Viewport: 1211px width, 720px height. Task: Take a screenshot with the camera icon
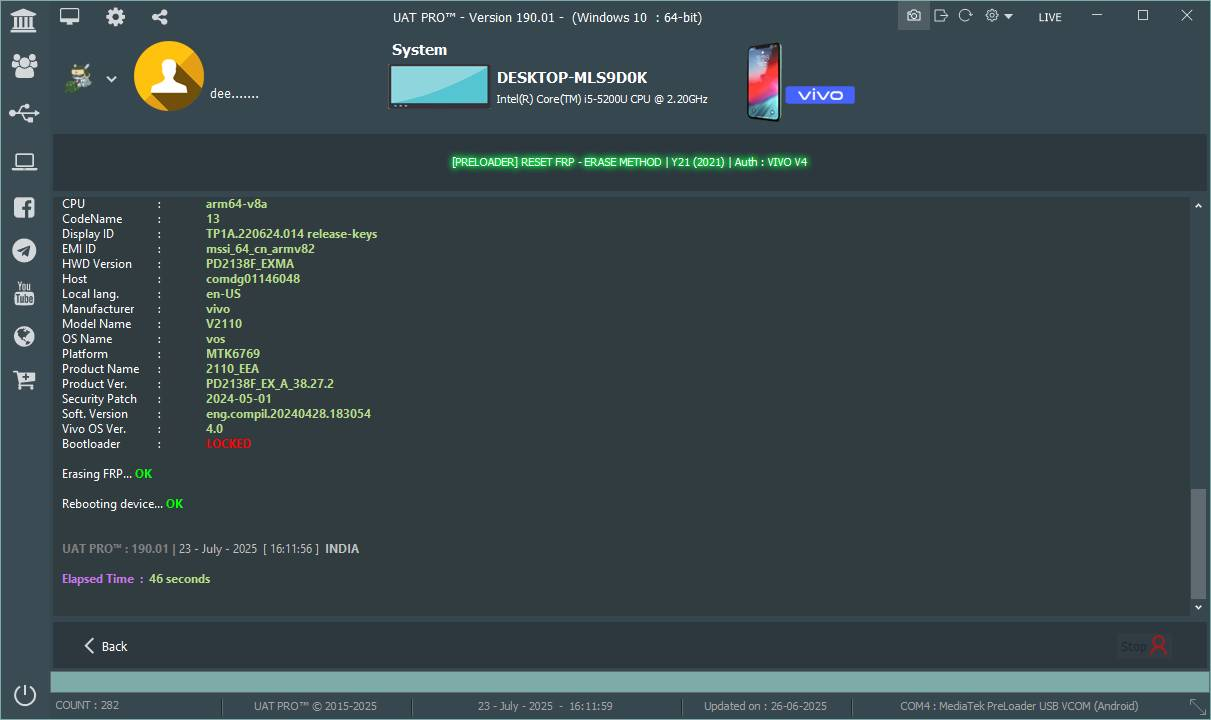[x=913, y=16]
